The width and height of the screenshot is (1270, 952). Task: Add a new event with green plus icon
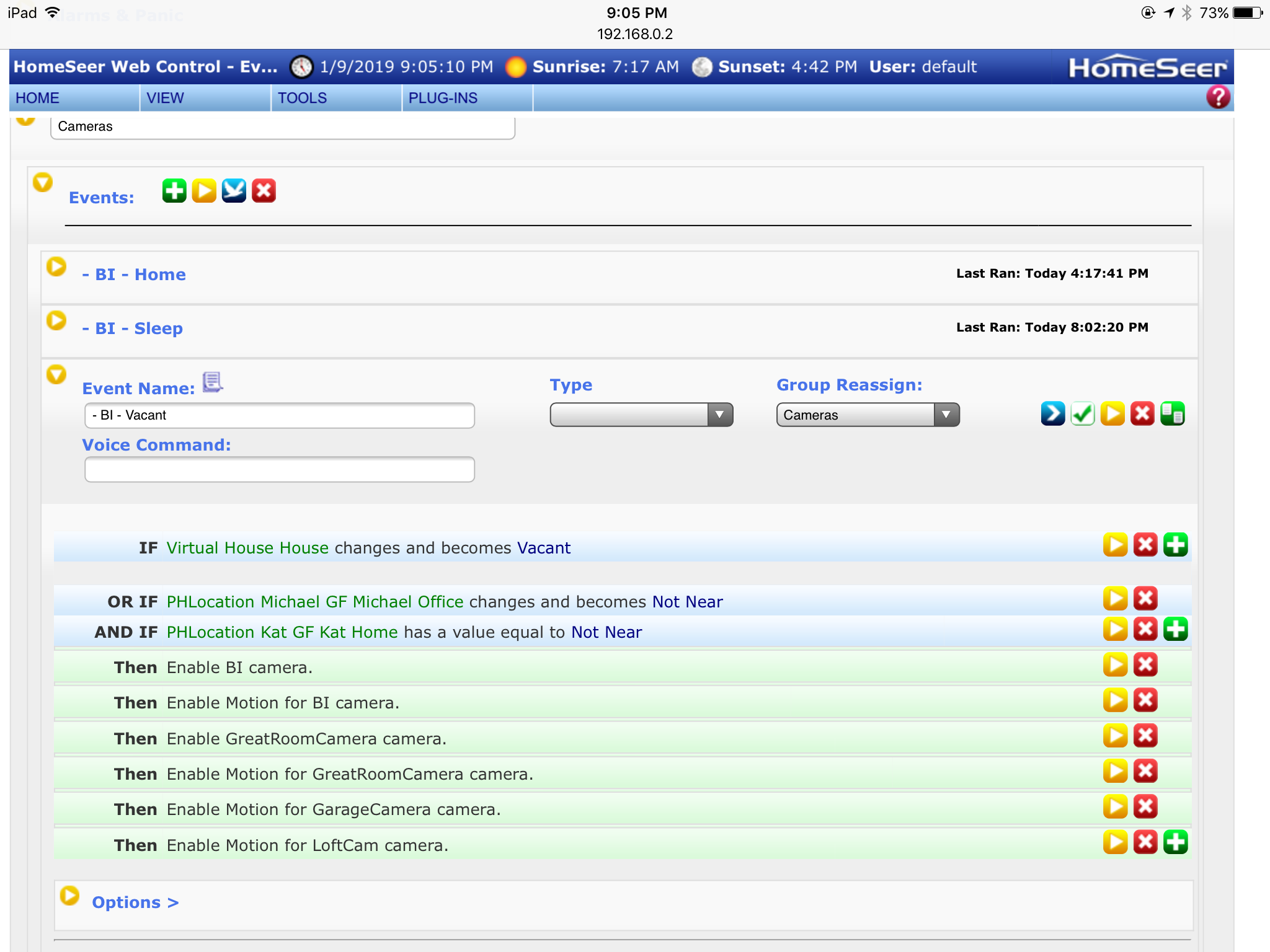(x=174, y=190)
